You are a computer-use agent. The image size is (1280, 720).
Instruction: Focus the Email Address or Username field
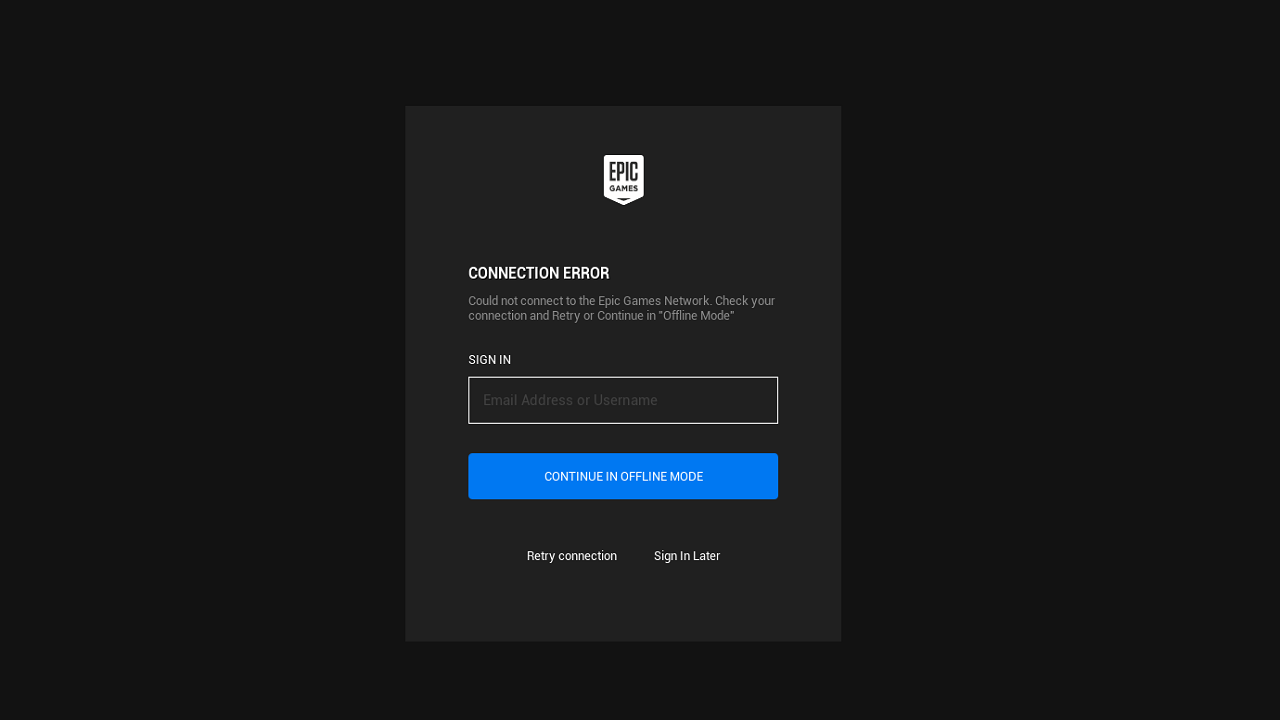622,400
